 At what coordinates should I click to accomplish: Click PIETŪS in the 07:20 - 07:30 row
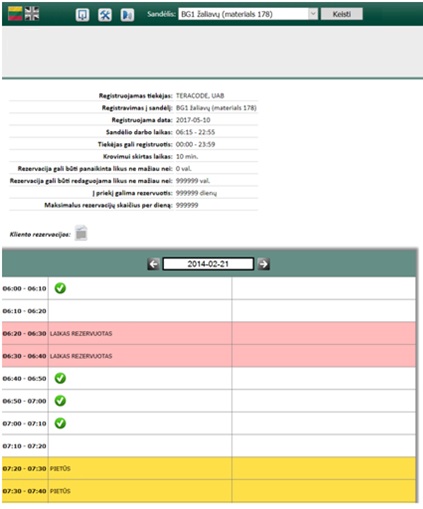click(x=60, y=469)
